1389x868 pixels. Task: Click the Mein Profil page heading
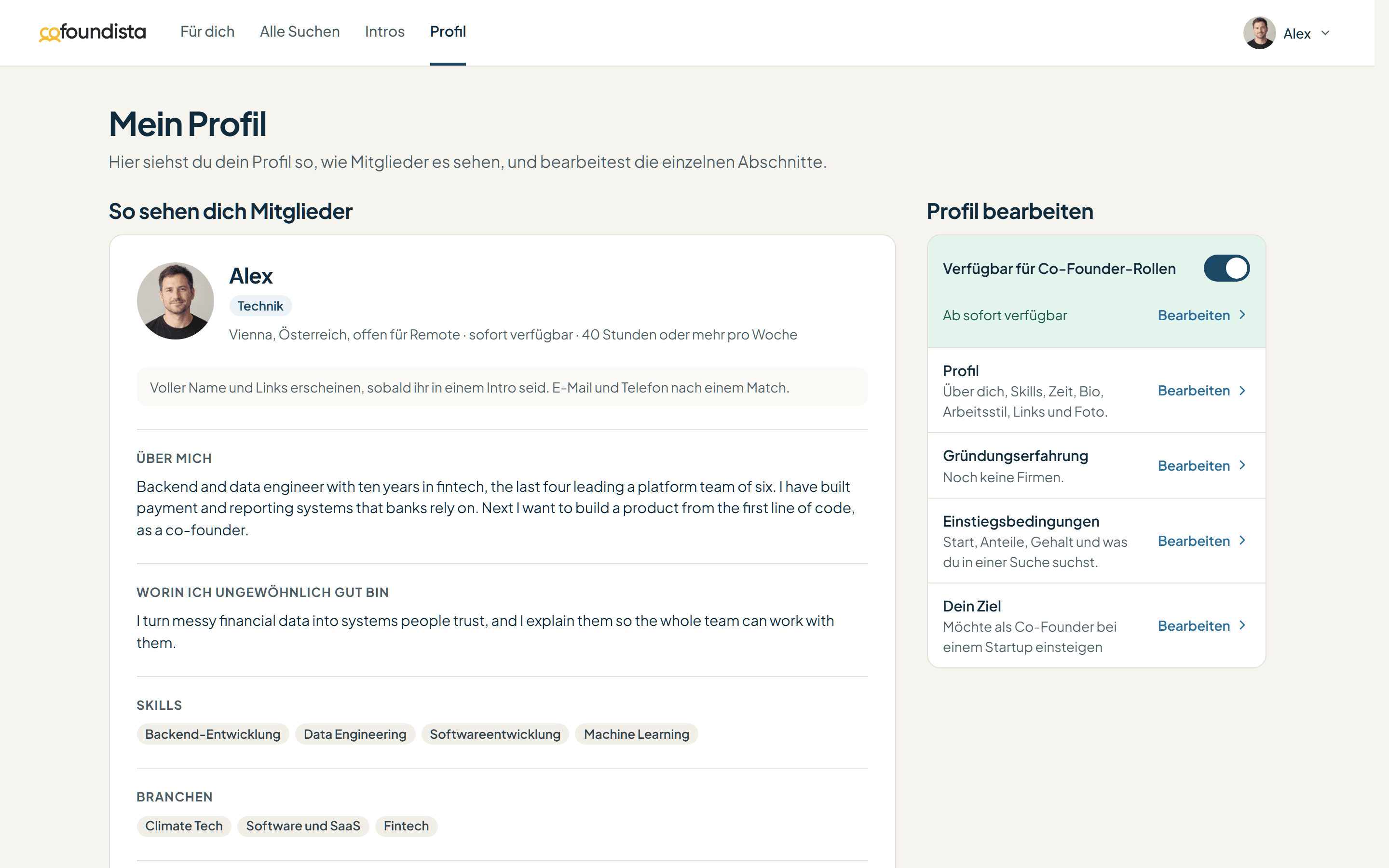tap(188, 124)
